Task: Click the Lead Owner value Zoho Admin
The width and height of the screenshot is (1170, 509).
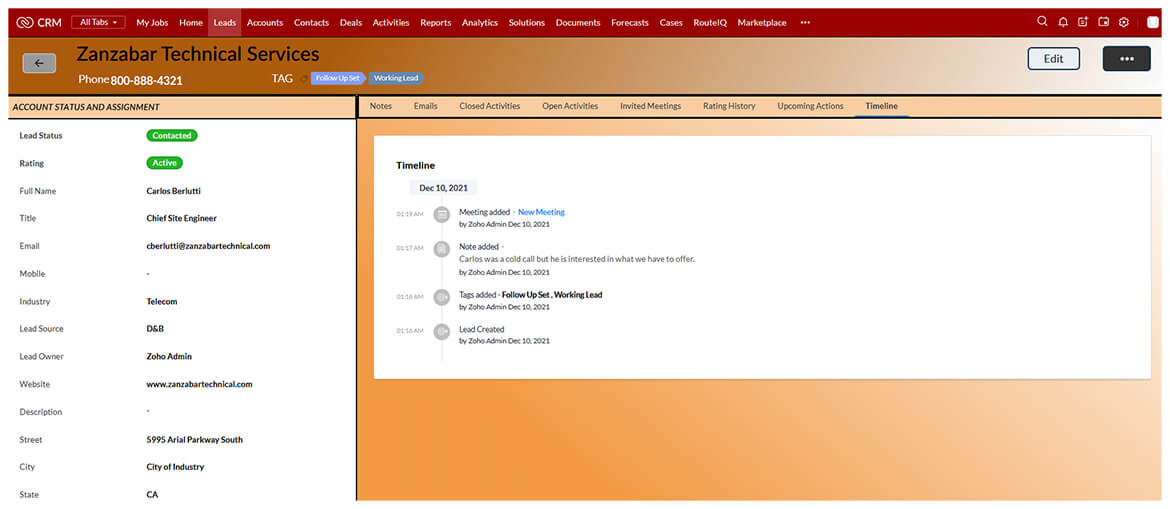Action: pos(169,357)
